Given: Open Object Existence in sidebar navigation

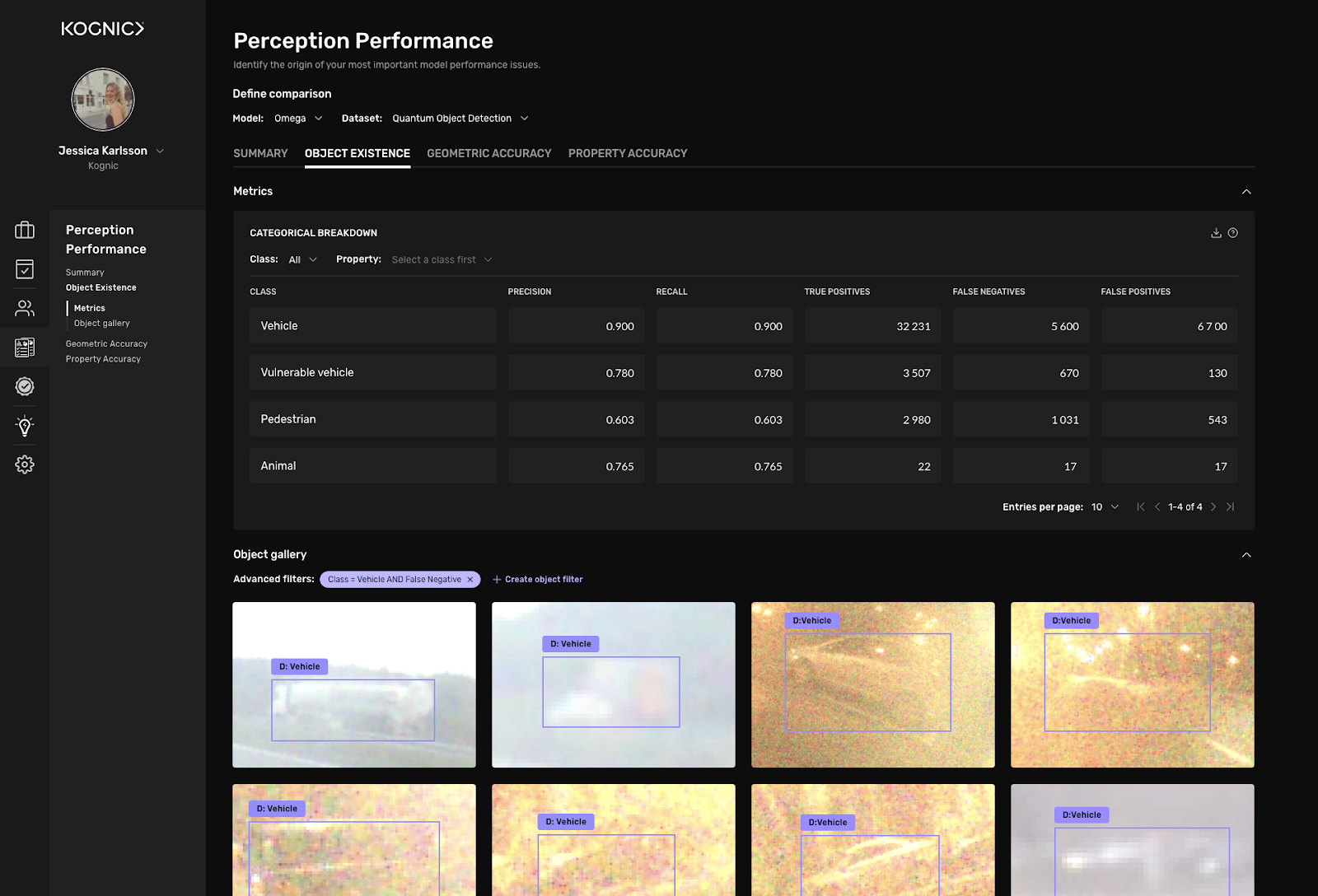Looking at the screenshot, I should 101,287.
